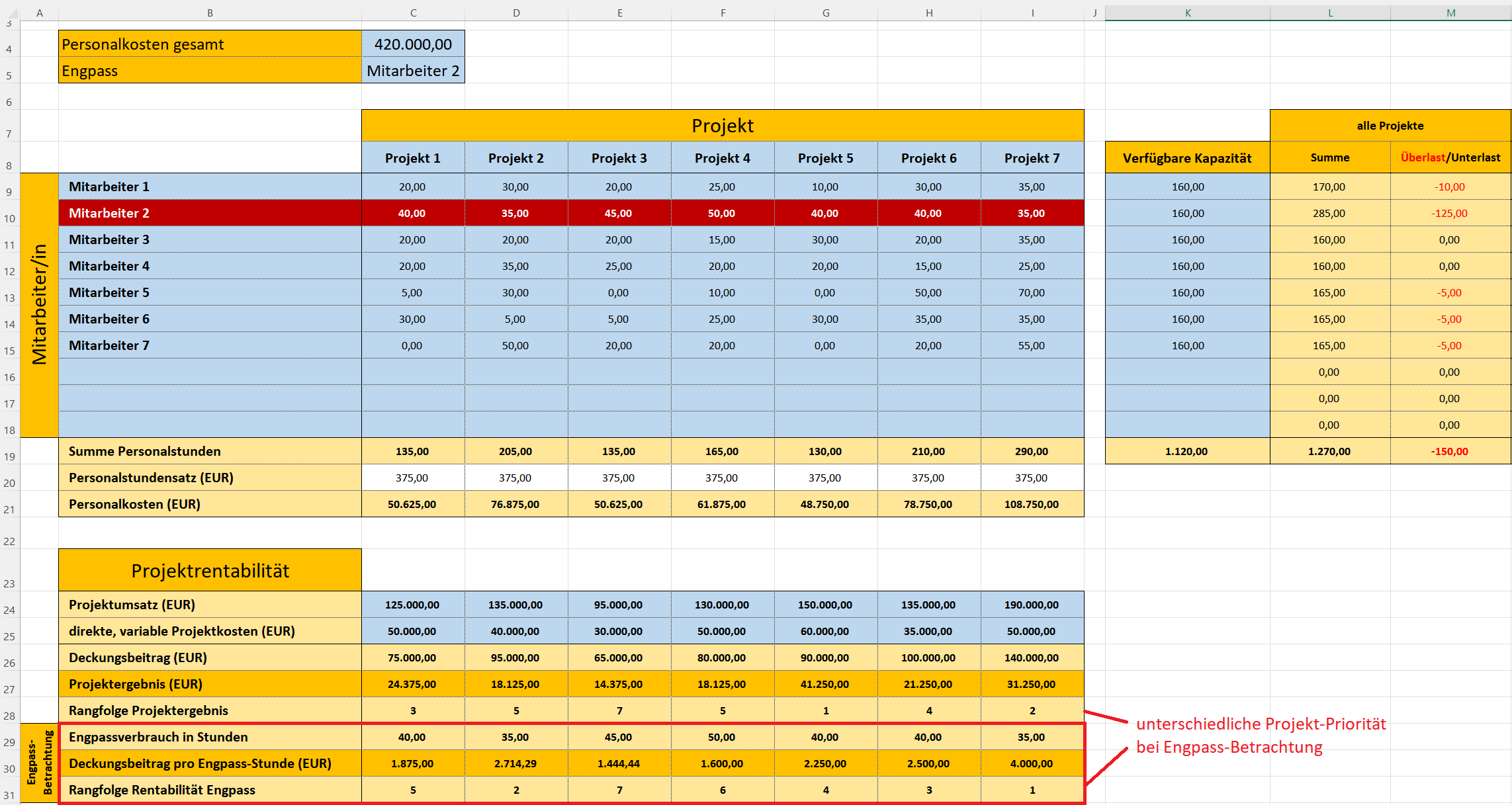Select Personalkosten value 76.875,00
The height and width of the screenshot is (805, 1512).
(516, 504)
